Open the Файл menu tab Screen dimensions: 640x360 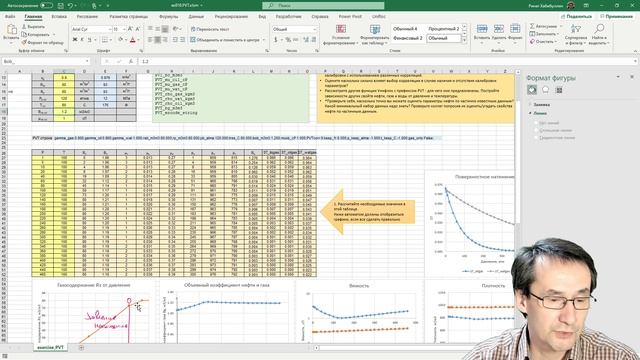pos(10,16)
